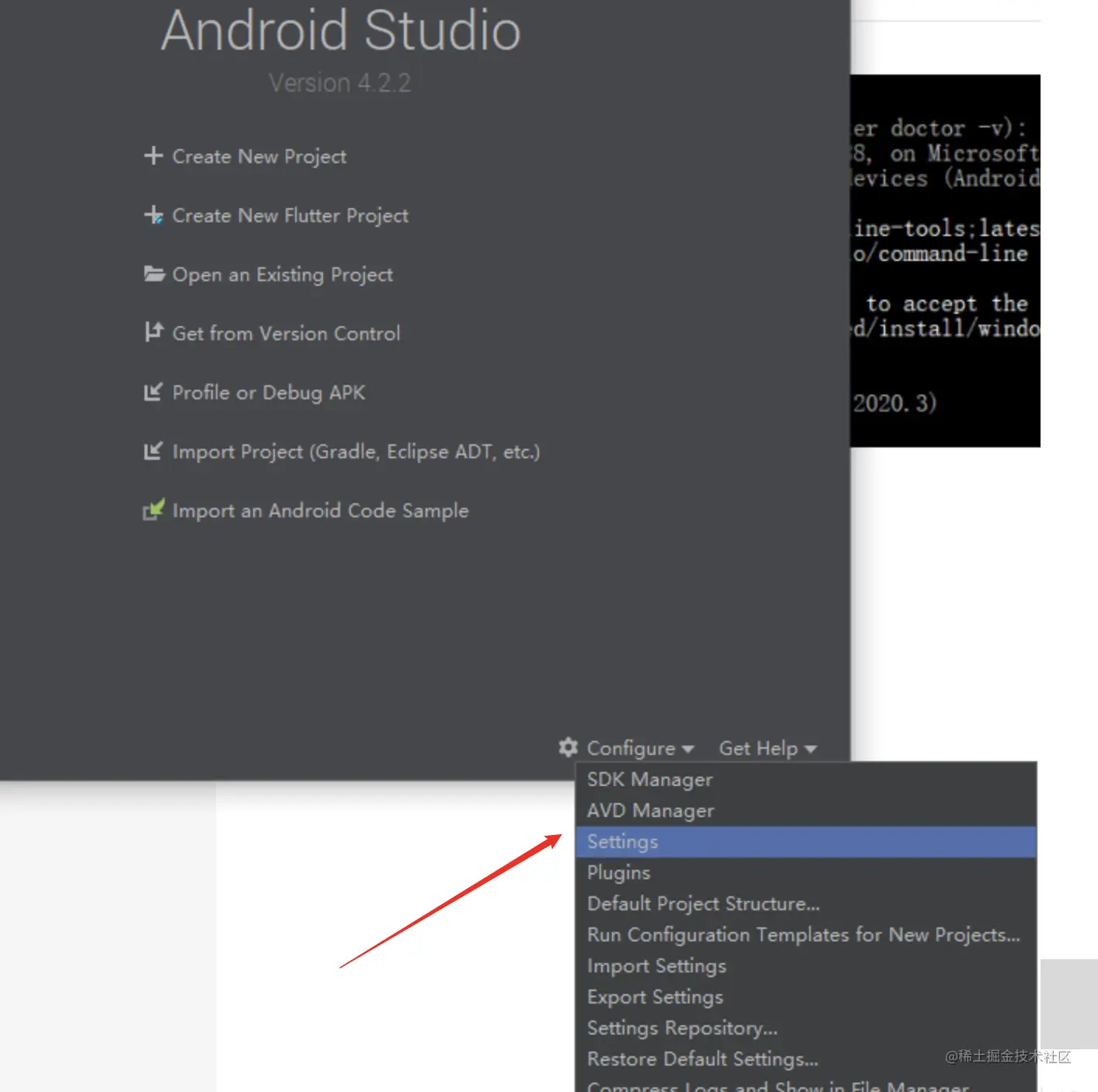Select Import Project (Gradle, Eclipse ADT, etc.)
Screen dimensions: 1098x1092
356,451
